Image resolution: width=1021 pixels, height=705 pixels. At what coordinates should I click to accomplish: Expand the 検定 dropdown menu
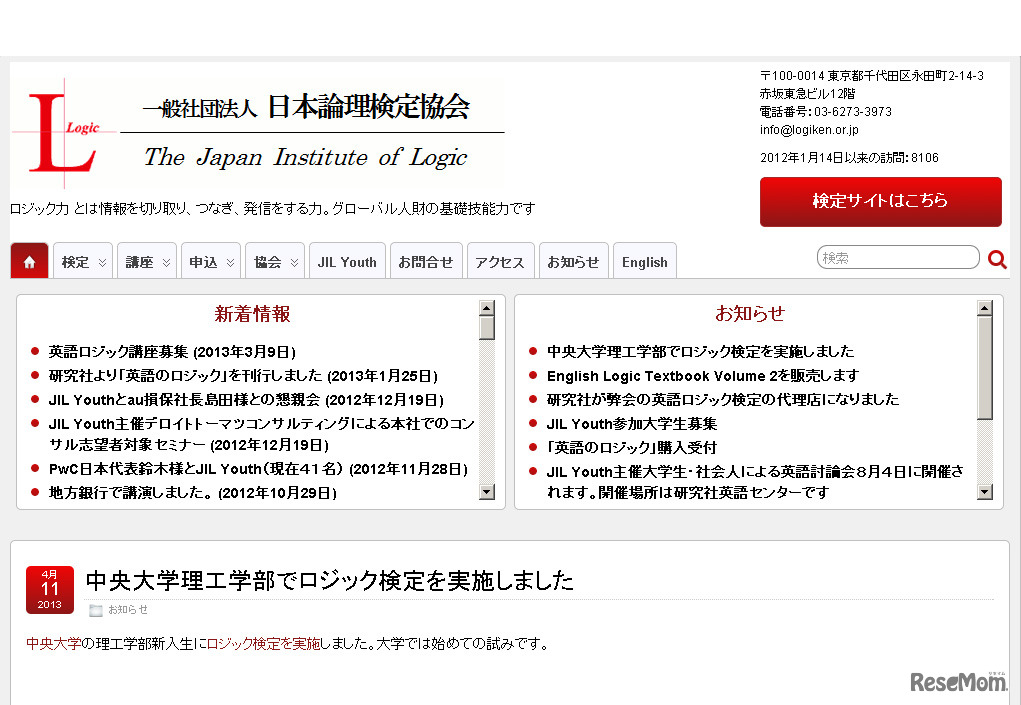tap(82, 261)
